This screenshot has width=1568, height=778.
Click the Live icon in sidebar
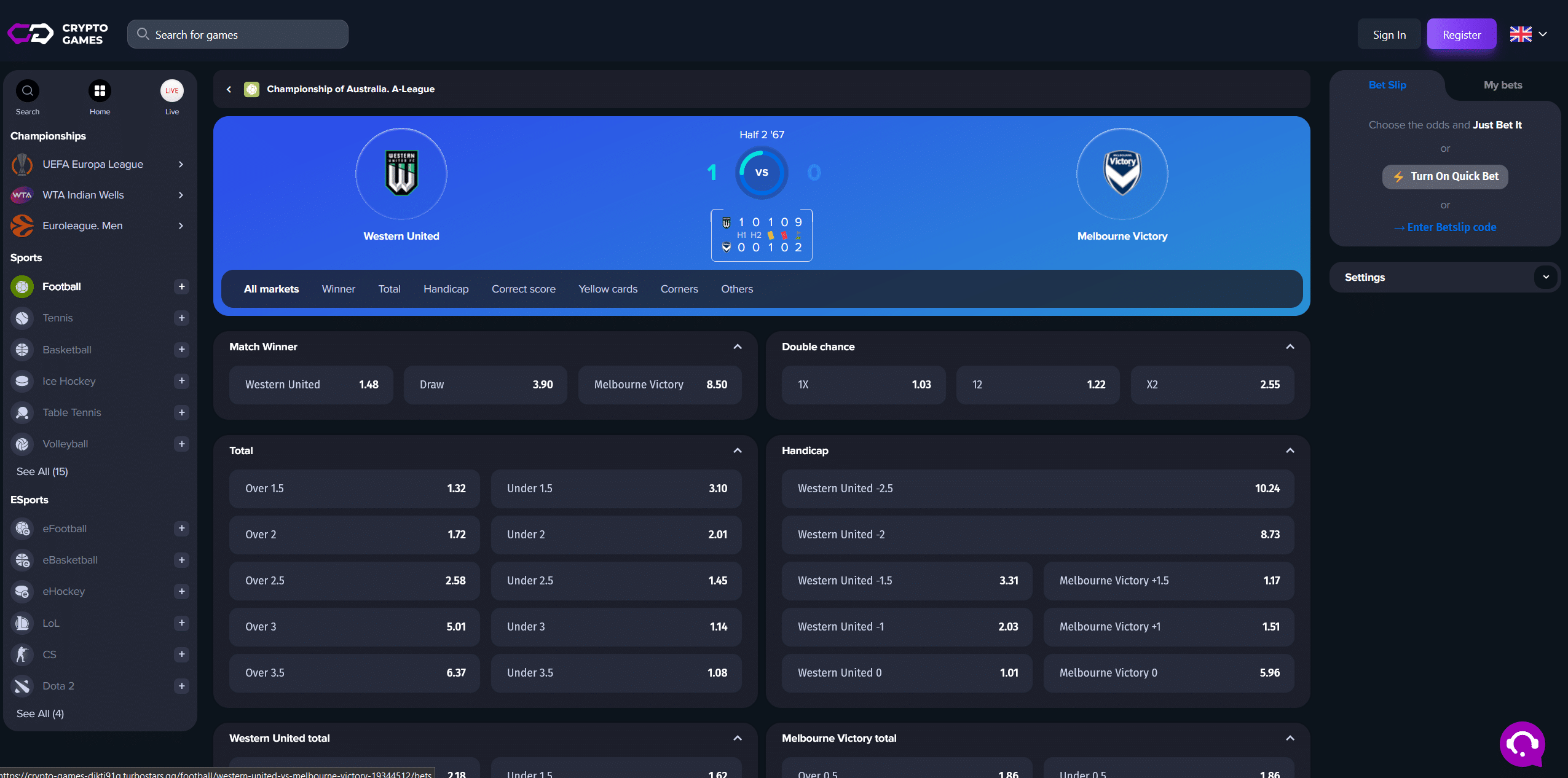pyautogui.click(x=172, y=91)
